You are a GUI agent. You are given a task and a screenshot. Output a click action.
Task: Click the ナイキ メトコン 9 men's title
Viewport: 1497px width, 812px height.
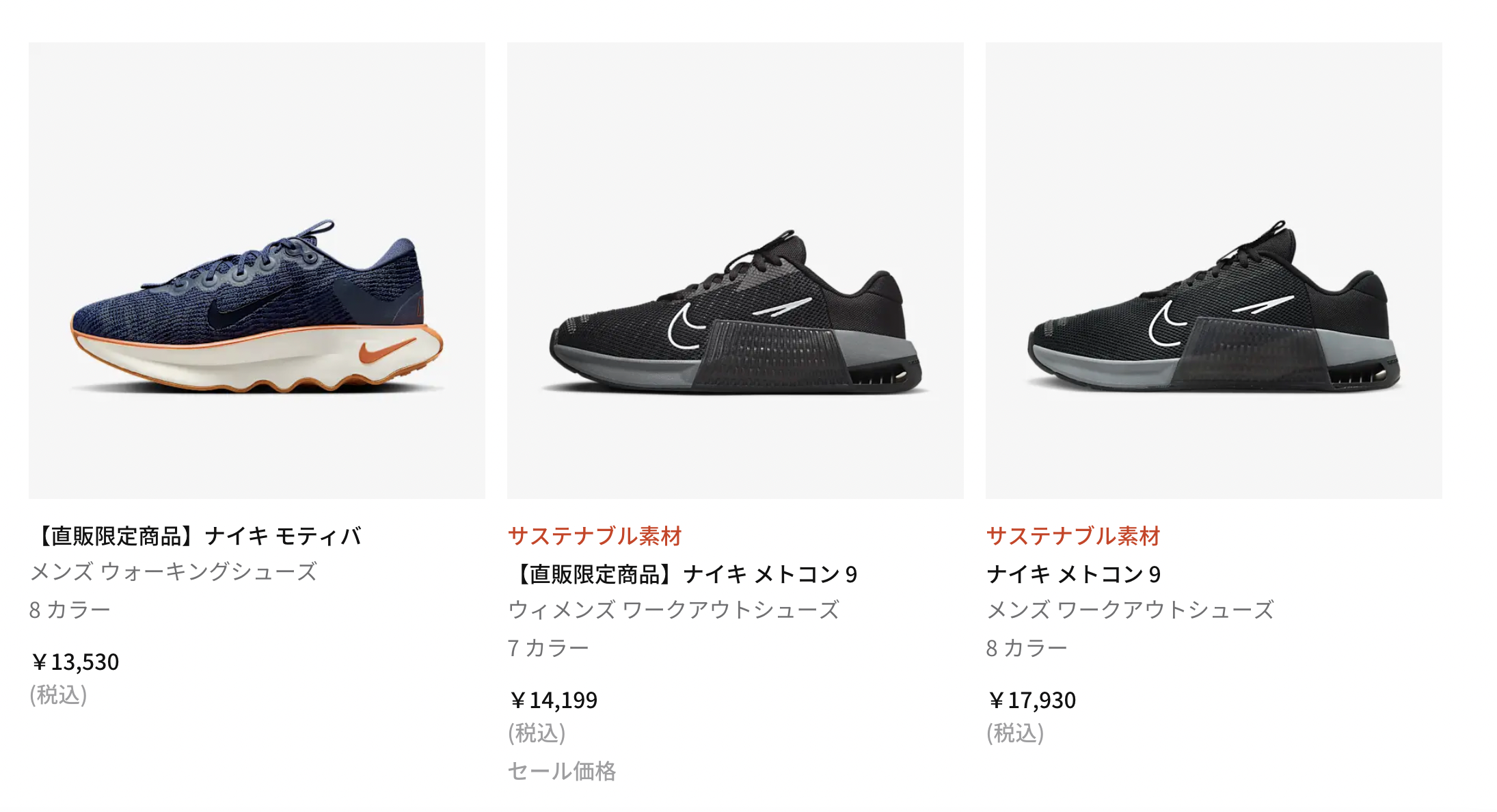pos(1074,574)
